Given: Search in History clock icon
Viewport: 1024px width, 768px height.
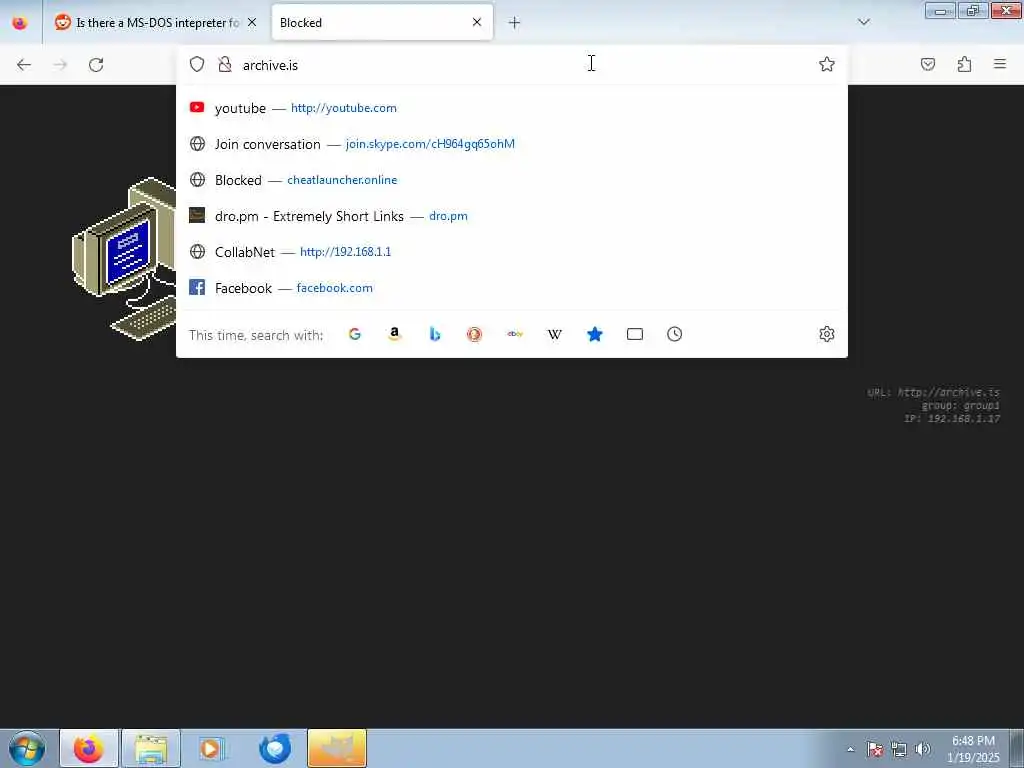Looking at the screenshot, I should click(675, 334).
